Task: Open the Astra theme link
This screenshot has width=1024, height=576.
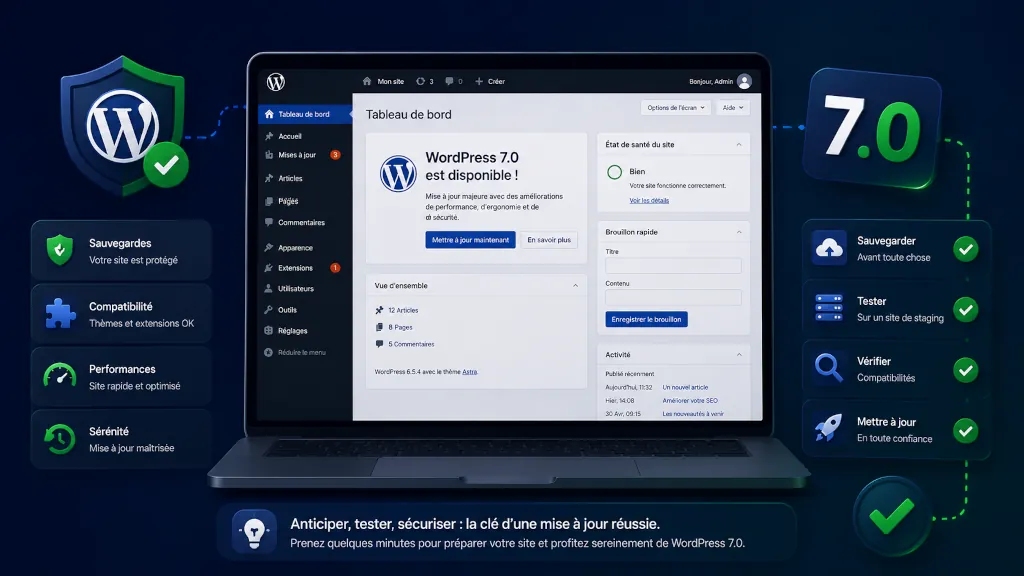Action: [470, 372]
